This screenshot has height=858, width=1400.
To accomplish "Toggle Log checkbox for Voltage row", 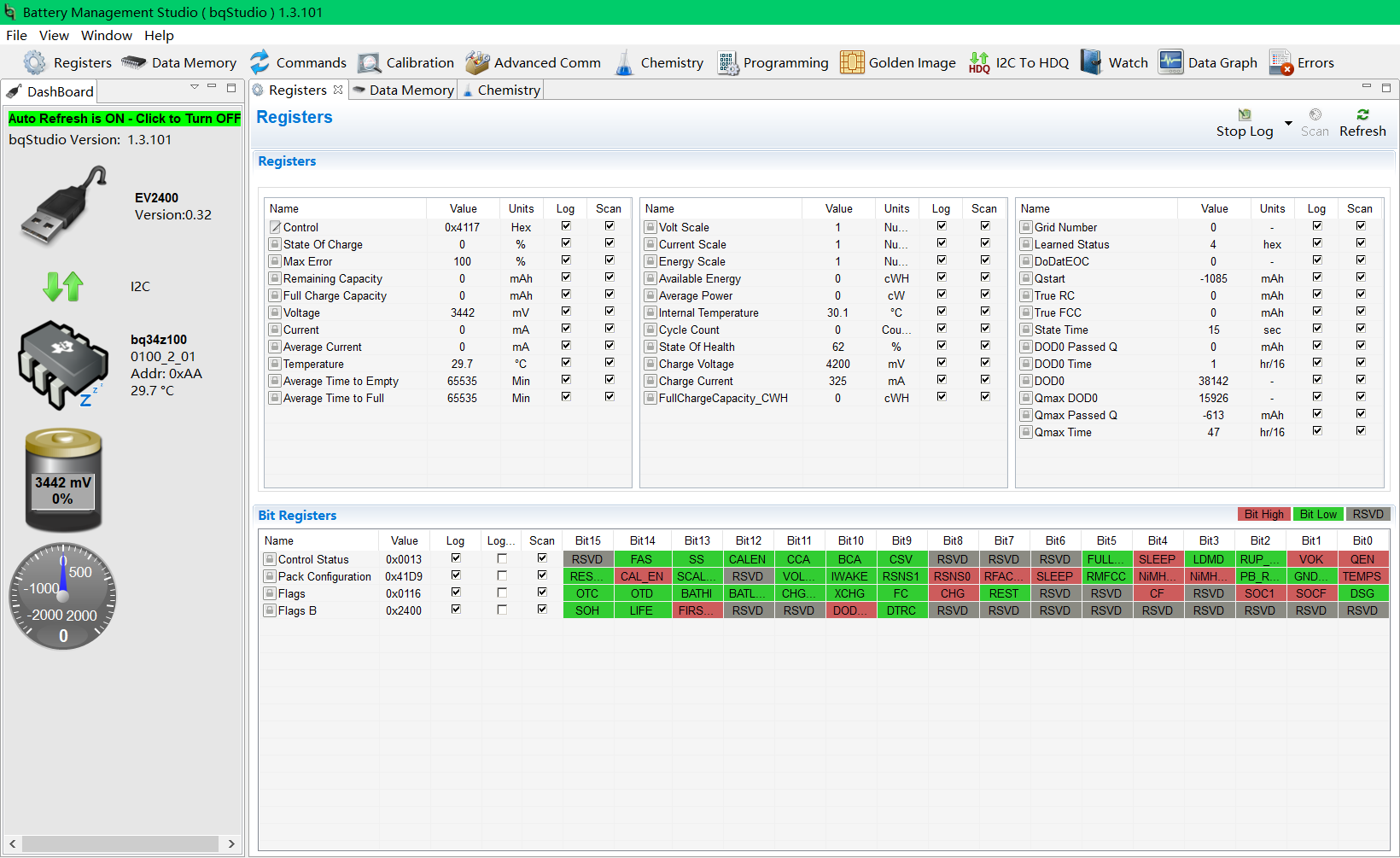I will [x=566, y=312].
